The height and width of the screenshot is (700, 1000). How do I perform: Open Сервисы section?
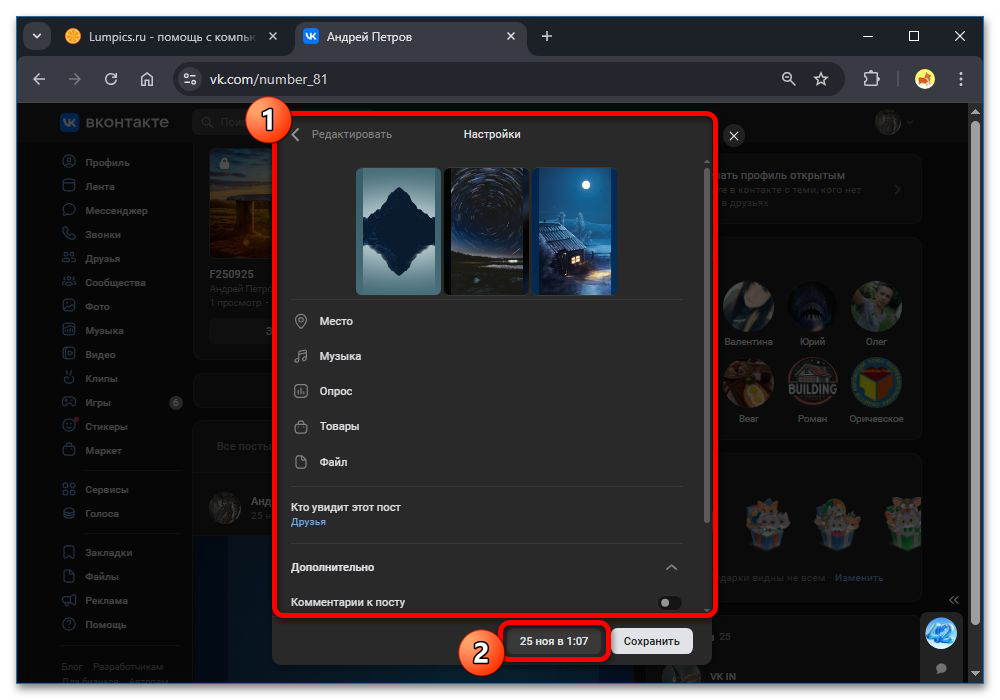pyautogui.click(x=96, y=490)
